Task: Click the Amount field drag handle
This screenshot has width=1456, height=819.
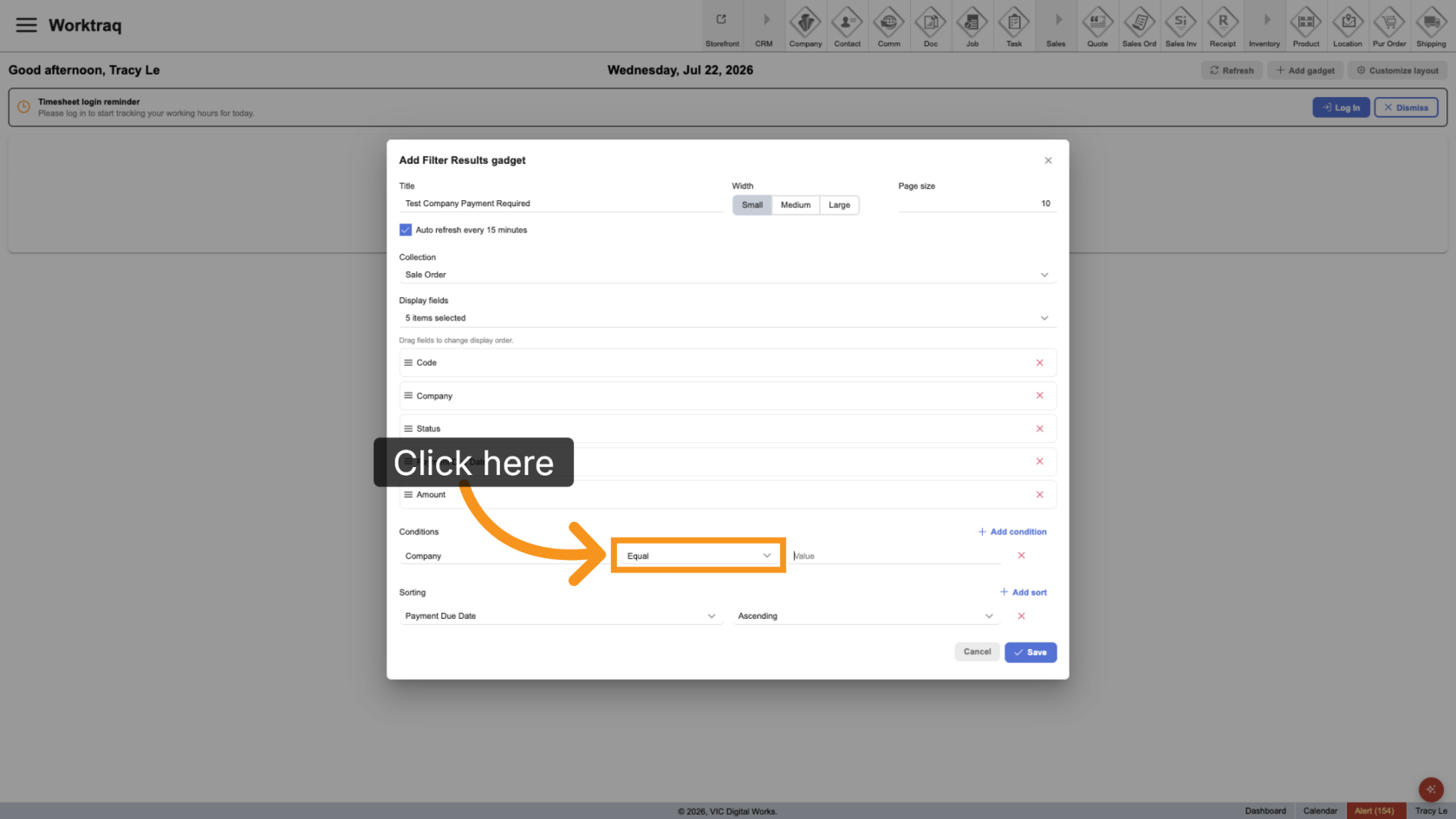Action: [x=408, y=495]
